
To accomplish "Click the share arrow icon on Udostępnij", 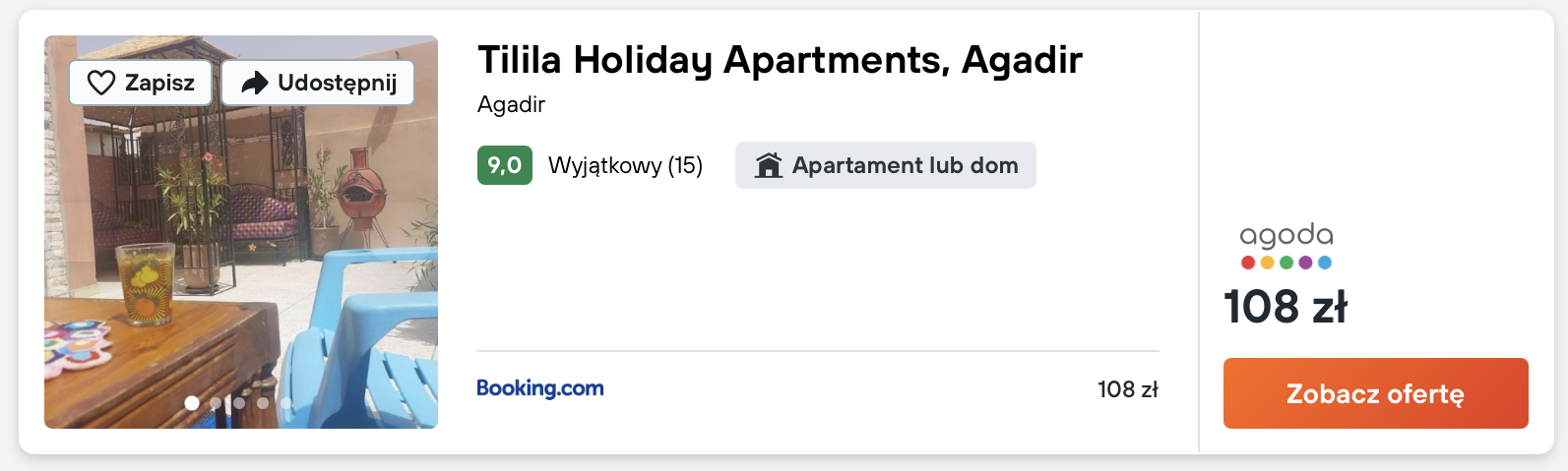I will pyautogui.click(x=255, y=83).
